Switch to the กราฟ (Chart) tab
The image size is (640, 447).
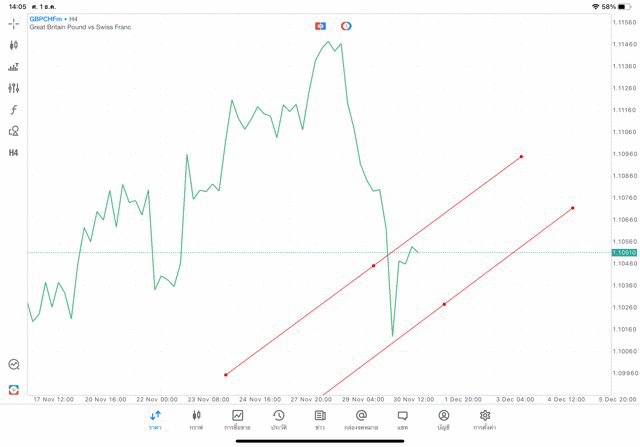tap(196, 419)
